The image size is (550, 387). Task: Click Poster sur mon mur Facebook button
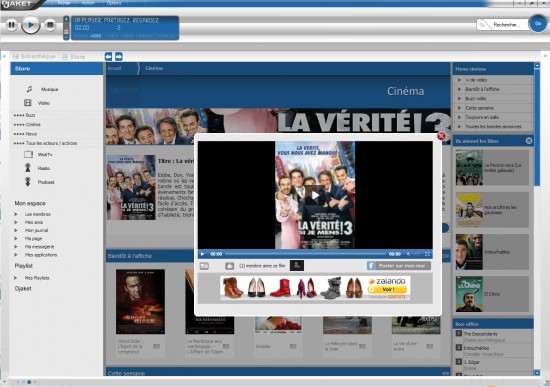[x=399, y=266]
